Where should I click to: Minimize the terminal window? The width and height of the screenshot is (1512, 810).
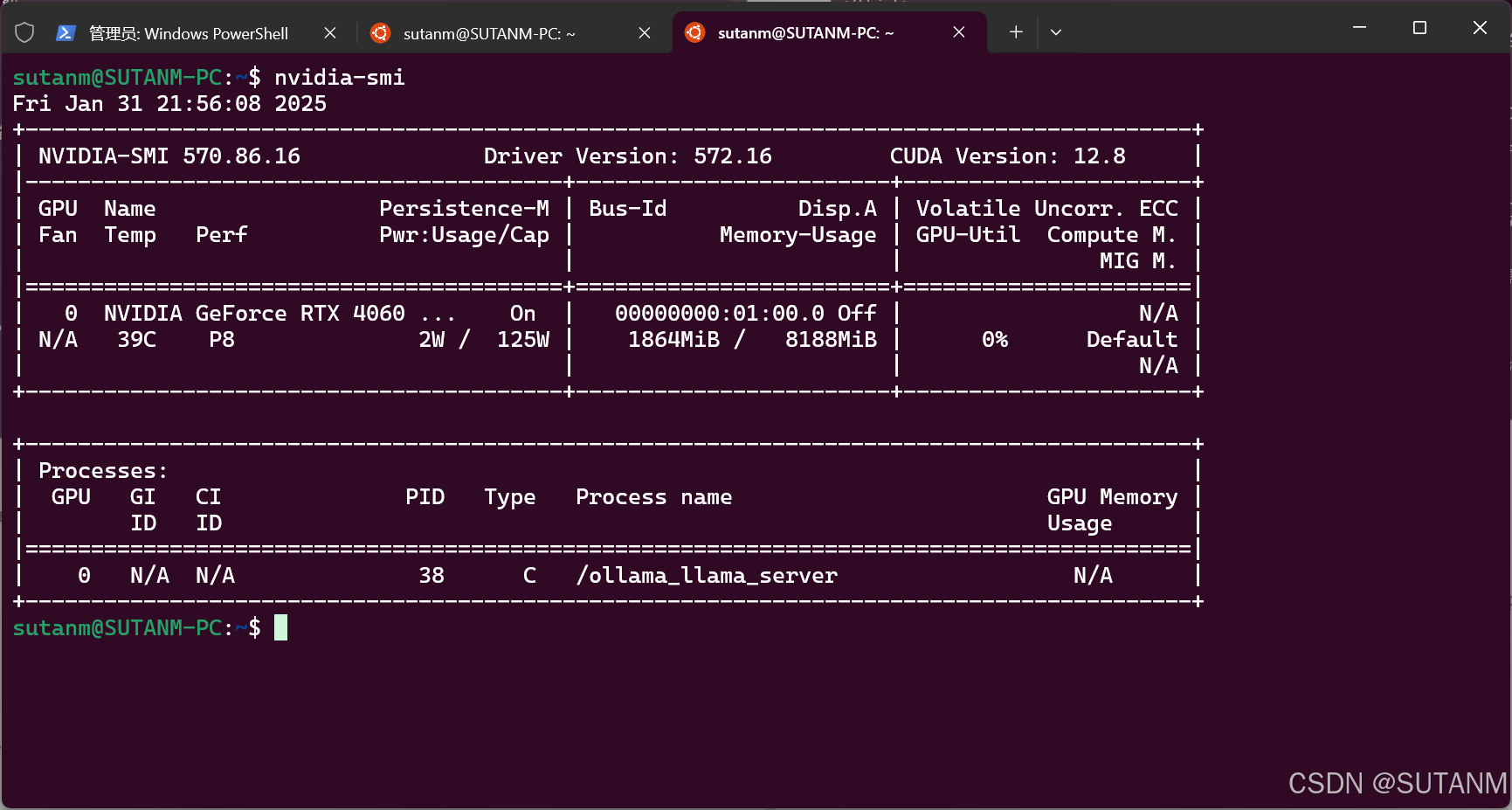[1359, 28]
